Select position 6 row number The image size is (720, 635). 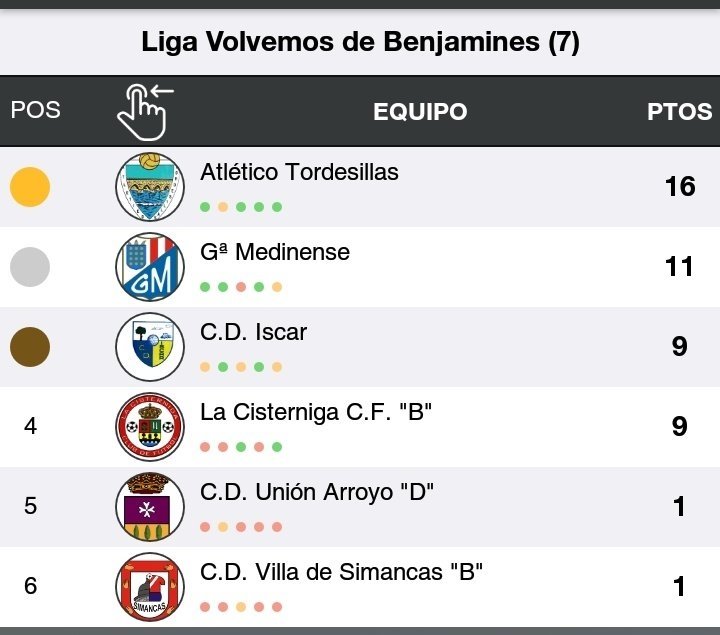30,586
